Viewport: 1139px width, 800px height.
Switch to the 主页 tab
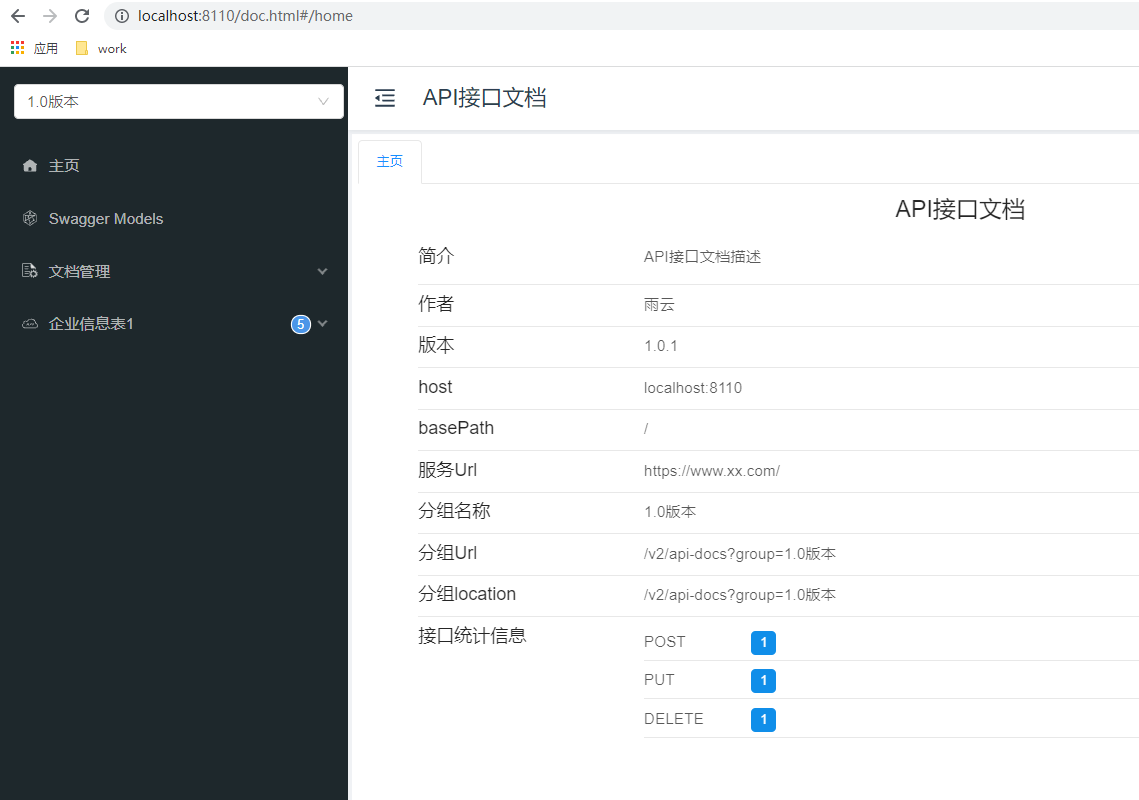tap(390, 161)
